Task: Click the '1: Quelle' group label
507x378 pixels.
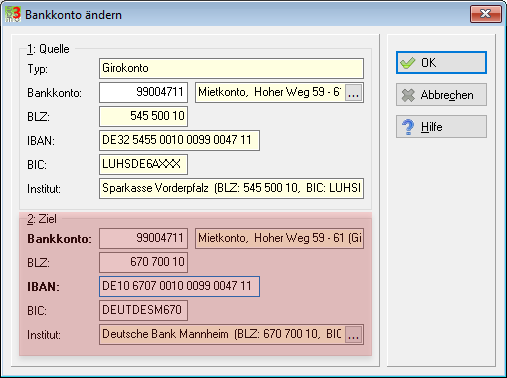Action: pos(48,49)
